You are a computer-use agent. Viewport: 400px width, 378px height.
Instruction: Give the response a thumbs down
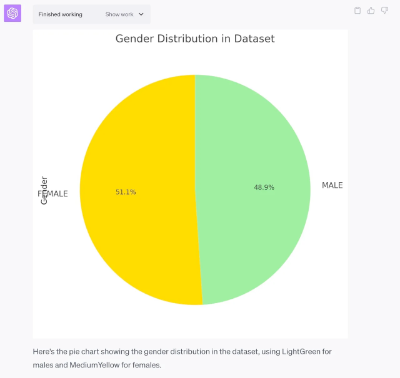(384, 11)
